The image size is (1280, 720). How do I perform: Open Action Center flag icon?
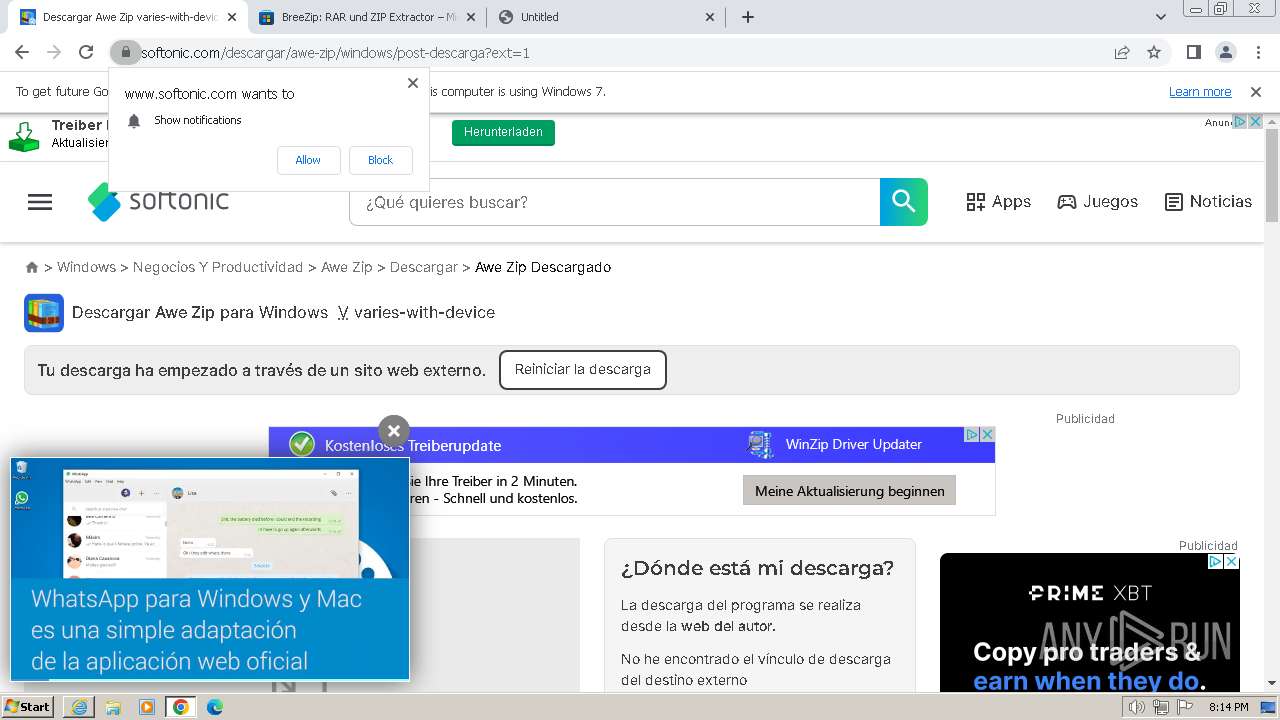pyautogui.click(x=1185, y=707)
